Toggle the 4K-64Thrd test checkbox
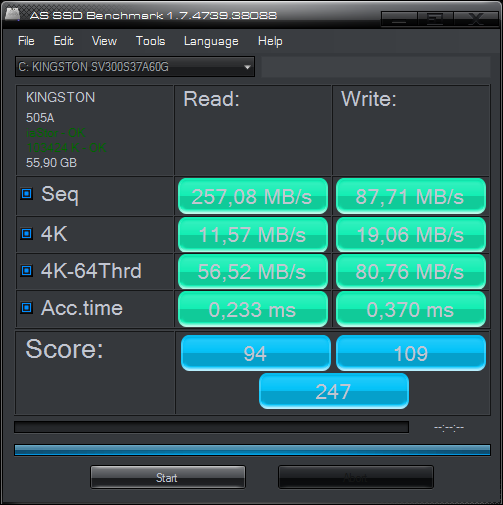 [x=27, y=271]
